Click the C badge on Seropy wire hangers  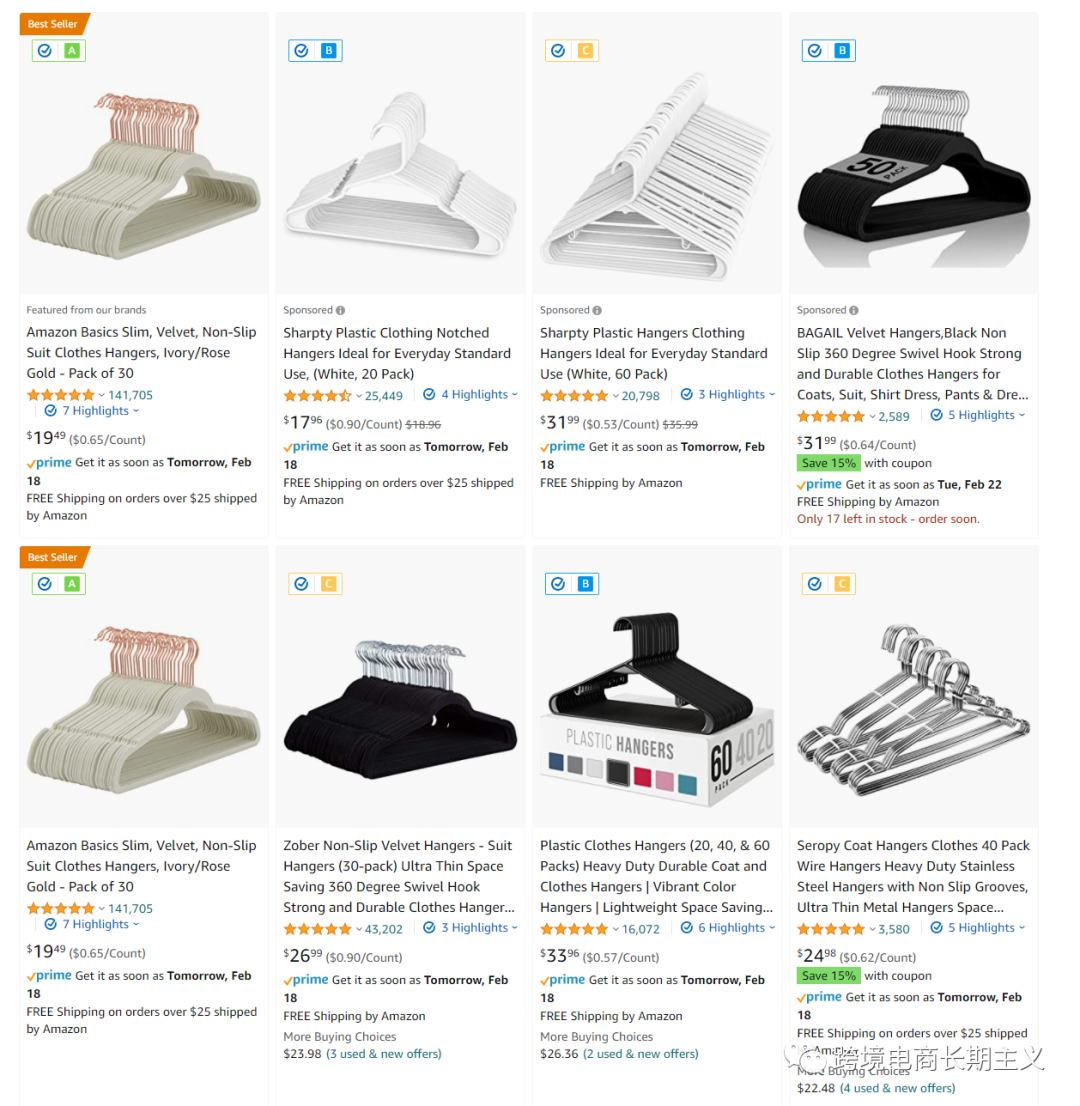click(842, 584)
